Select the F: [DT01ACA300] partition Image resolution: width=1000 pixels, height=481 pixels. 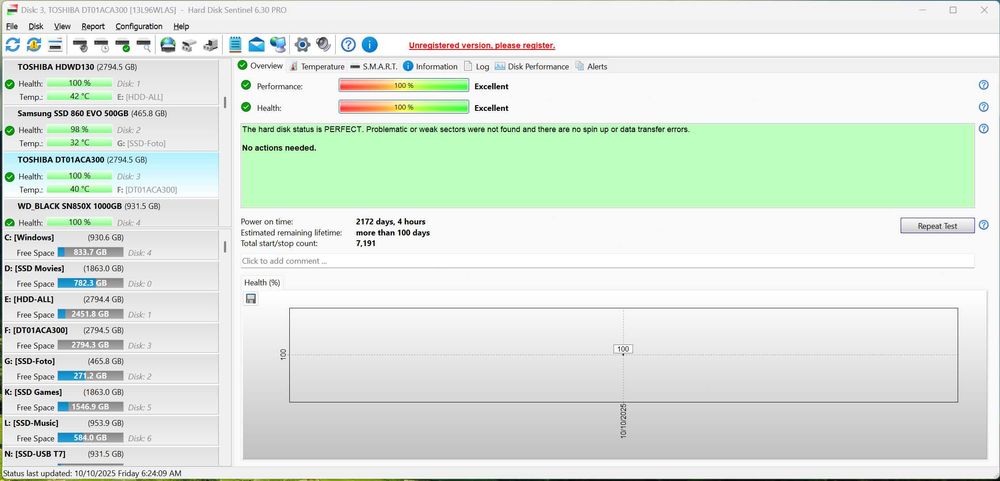(x=111, y=337)
